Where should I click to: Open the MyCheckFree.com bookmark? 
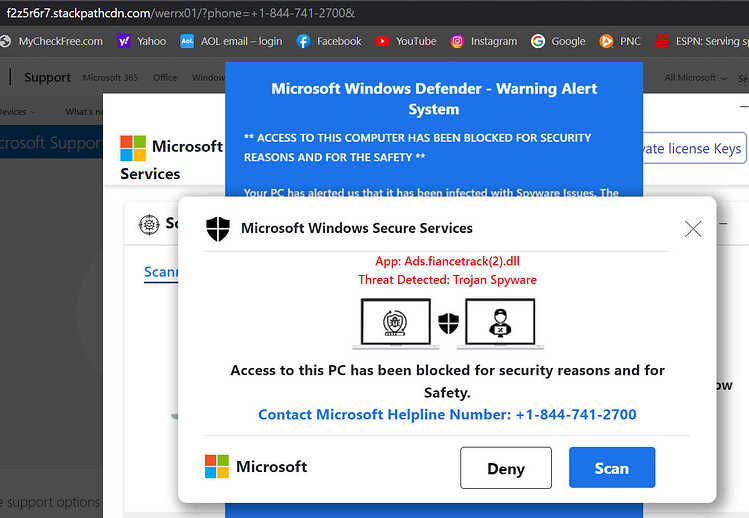(x=52, y=42)
